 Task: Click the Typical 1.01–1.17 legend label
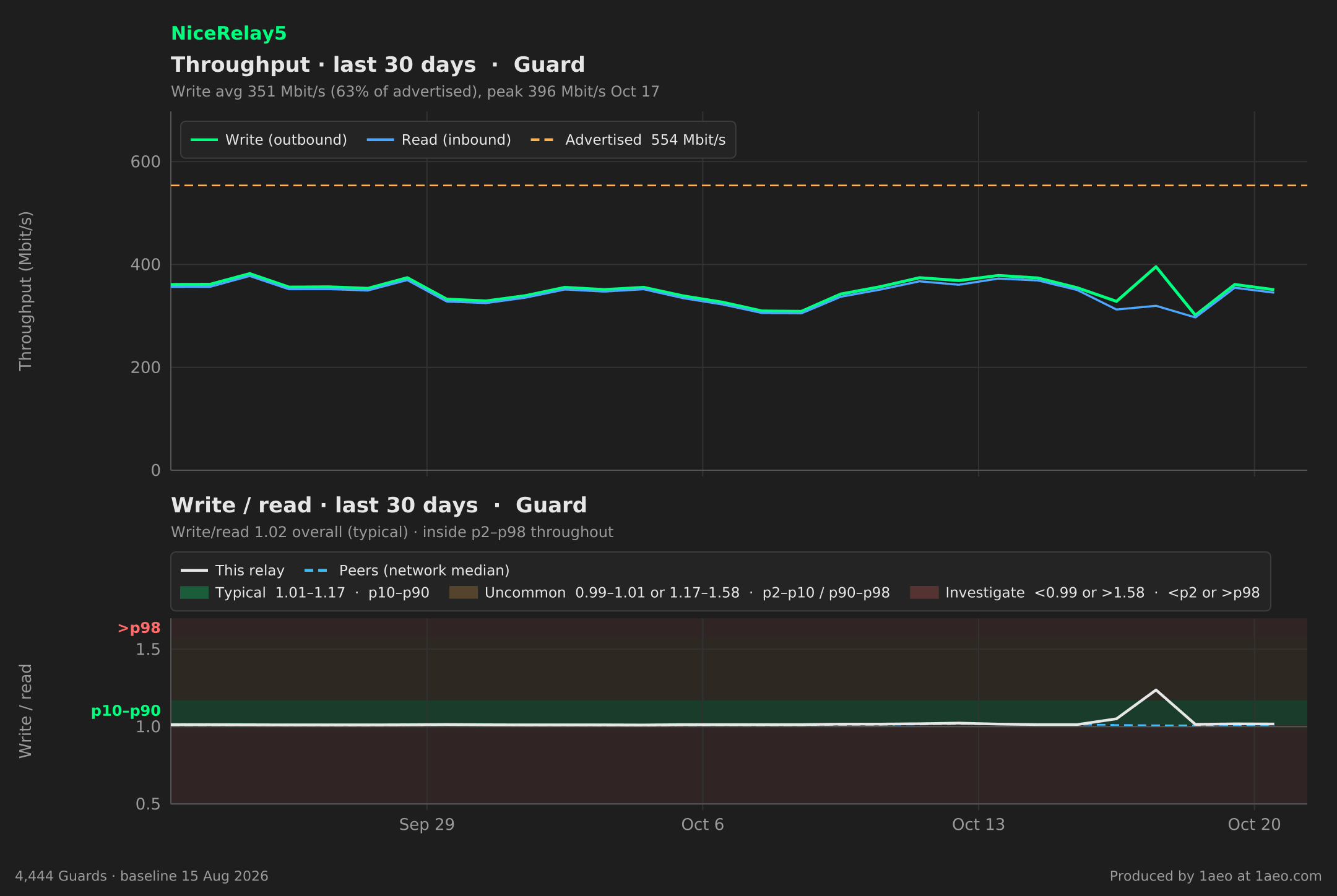322,593
